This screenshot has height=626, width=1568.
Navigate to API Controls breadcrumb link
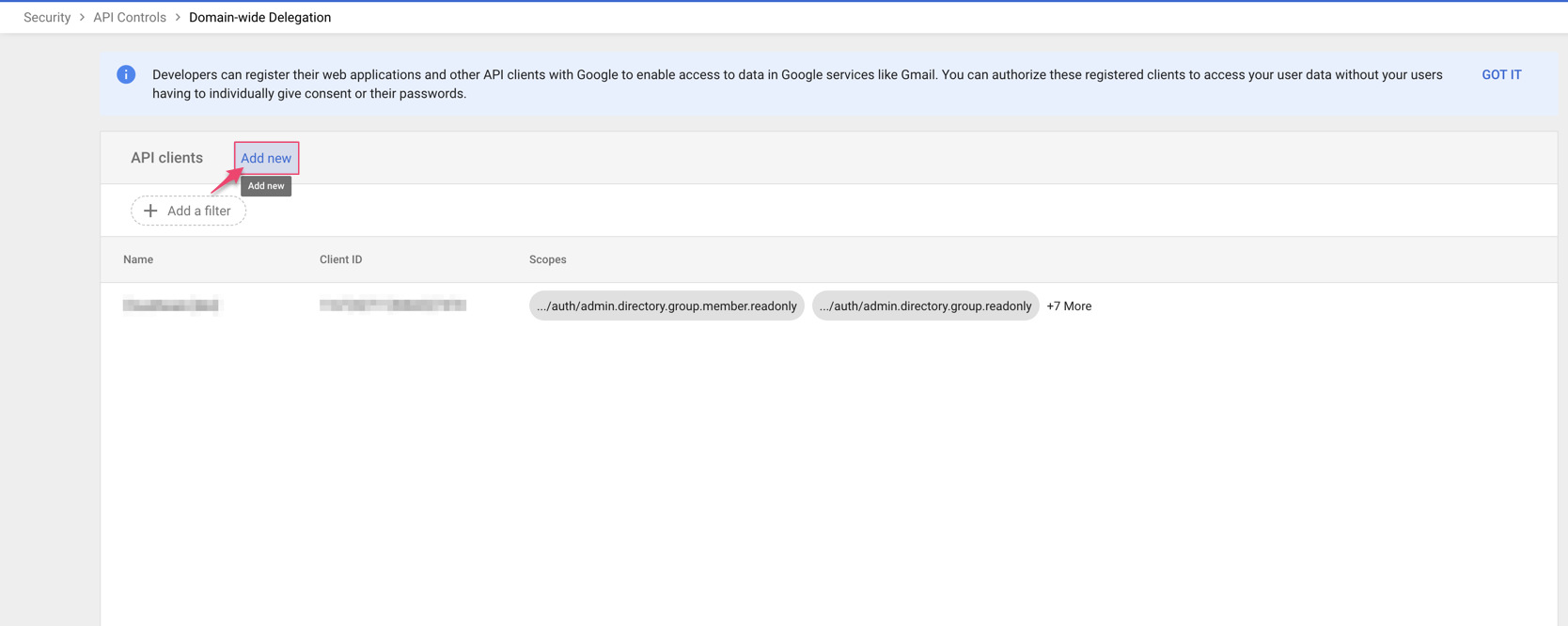click(x=130, y=18)
